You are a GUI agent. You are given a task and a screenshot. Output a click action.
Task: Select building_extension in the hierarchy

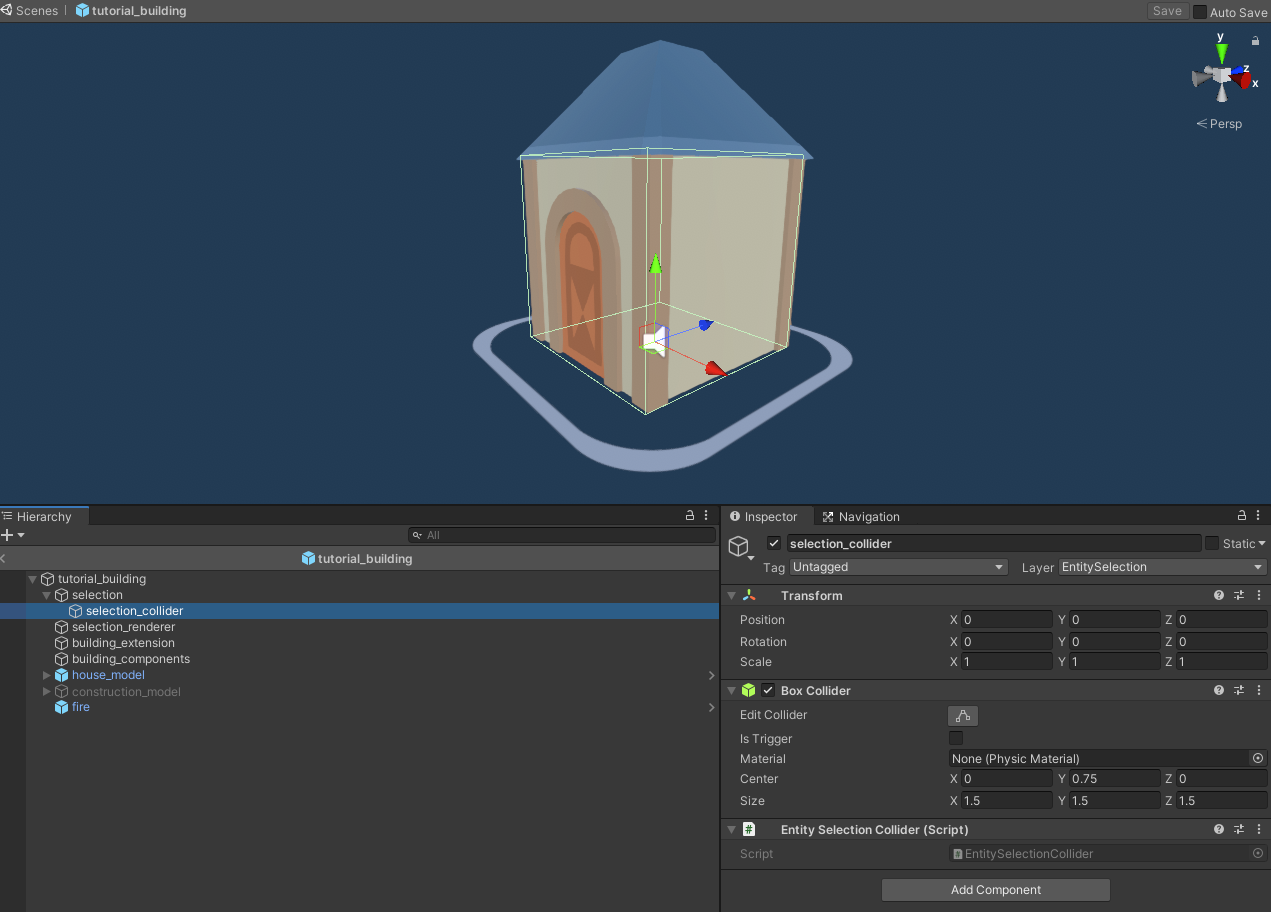[123, 643]
